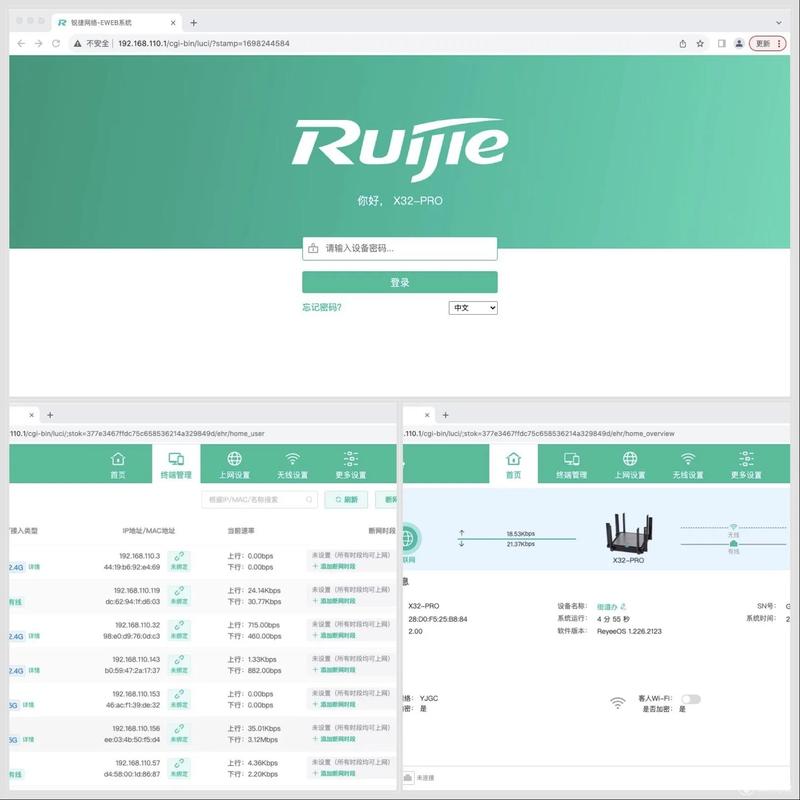
Task: Click the Wi-Fi icon beside 客人Wi-Fi
Action: click(617, 703)
